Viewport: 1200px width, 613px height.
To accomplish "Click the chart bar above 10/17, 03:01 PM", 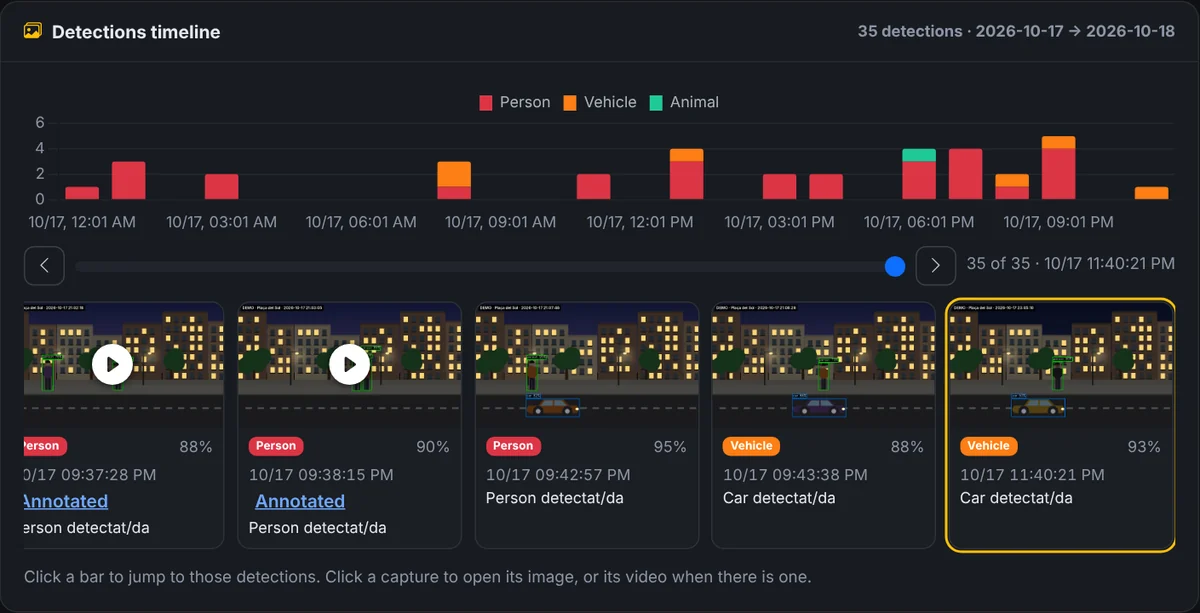I will pyautogui.click(x=780, y=187).
